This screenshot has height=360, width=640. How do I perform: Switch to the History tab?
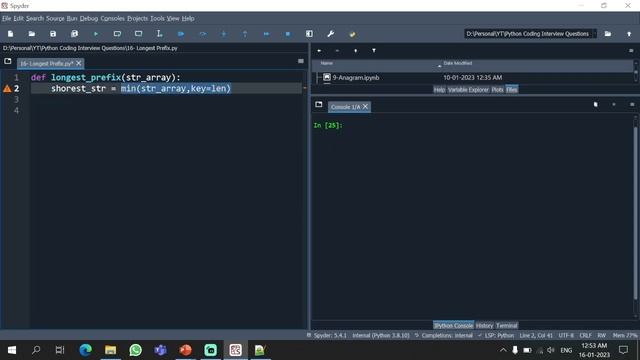pyautogui.click(x=484, y=326)
